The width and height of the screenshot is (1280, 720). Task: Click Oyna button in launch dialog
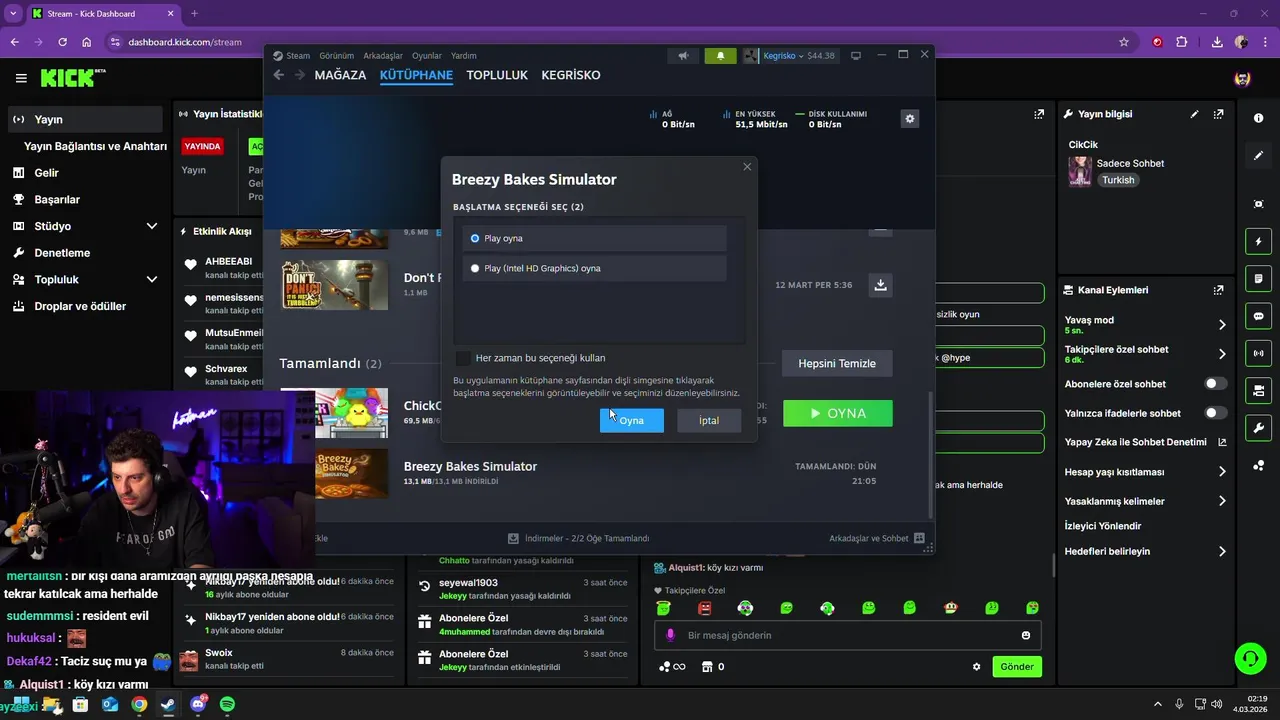(631, 420)
